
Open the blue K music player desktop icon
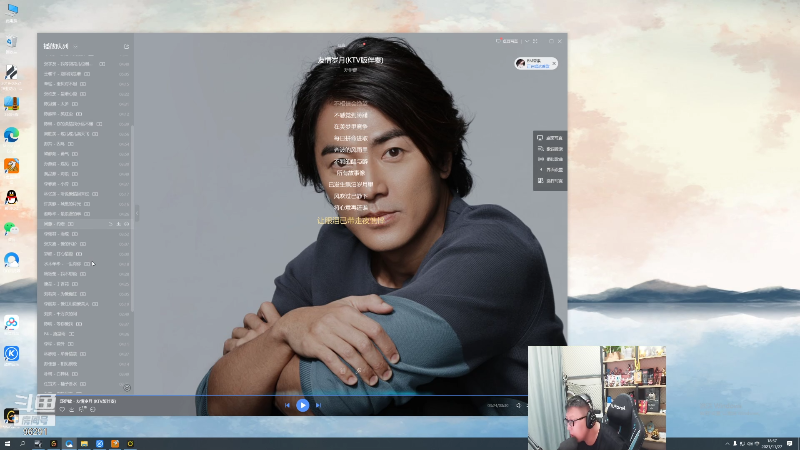(x=11, y=354)
